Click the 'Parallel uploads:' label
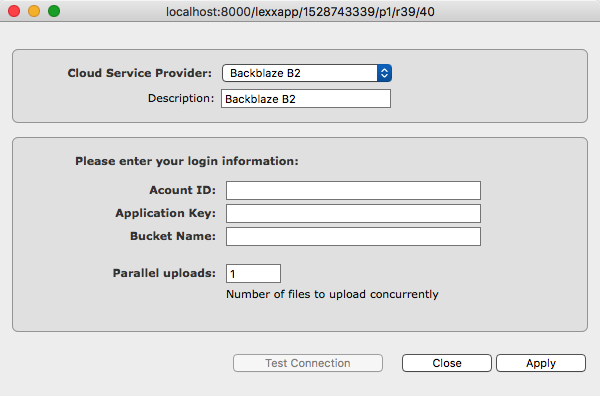This screenshot has height=396, width=600. click(164, 273)
